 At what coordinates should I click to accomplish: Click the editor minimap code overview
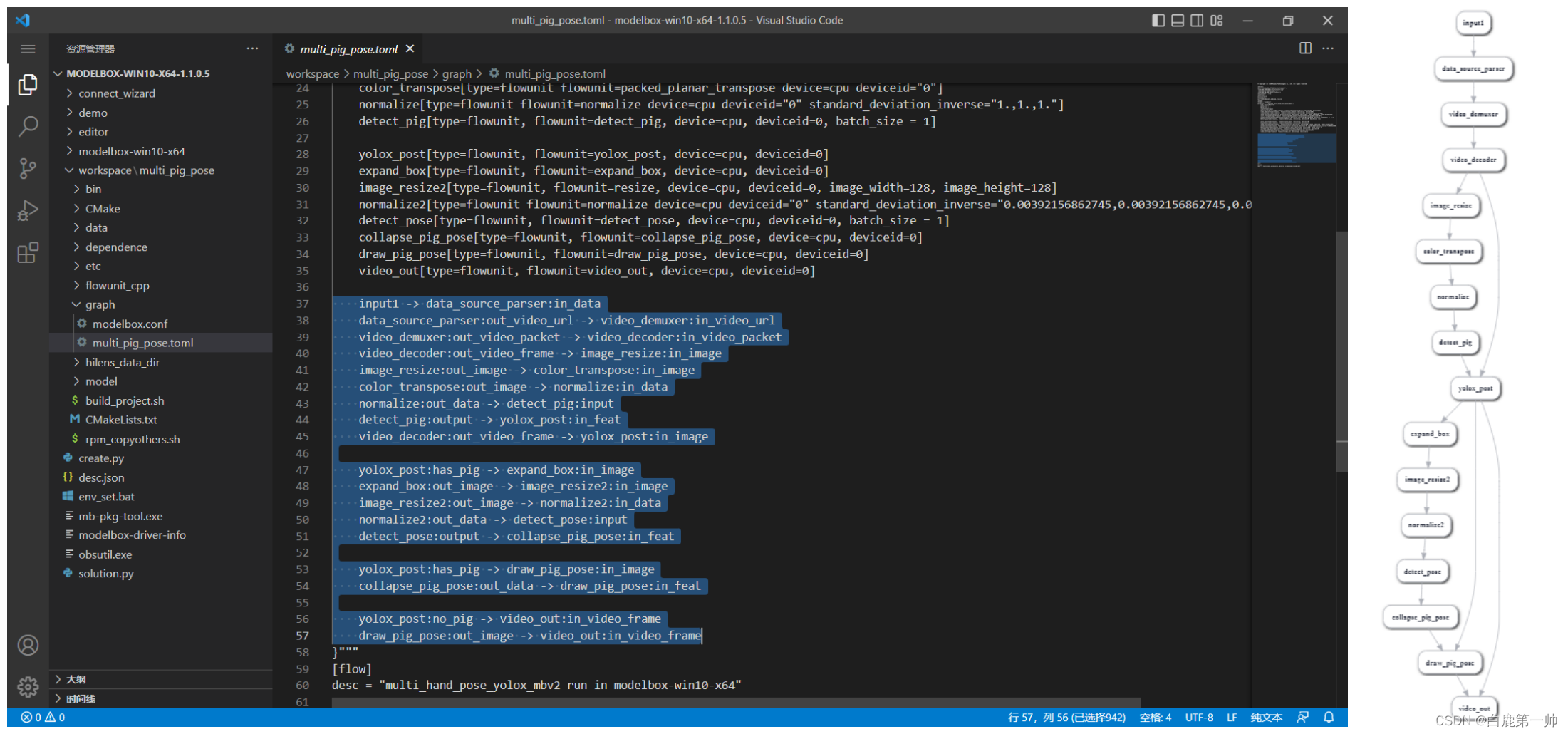point(1296,126)
